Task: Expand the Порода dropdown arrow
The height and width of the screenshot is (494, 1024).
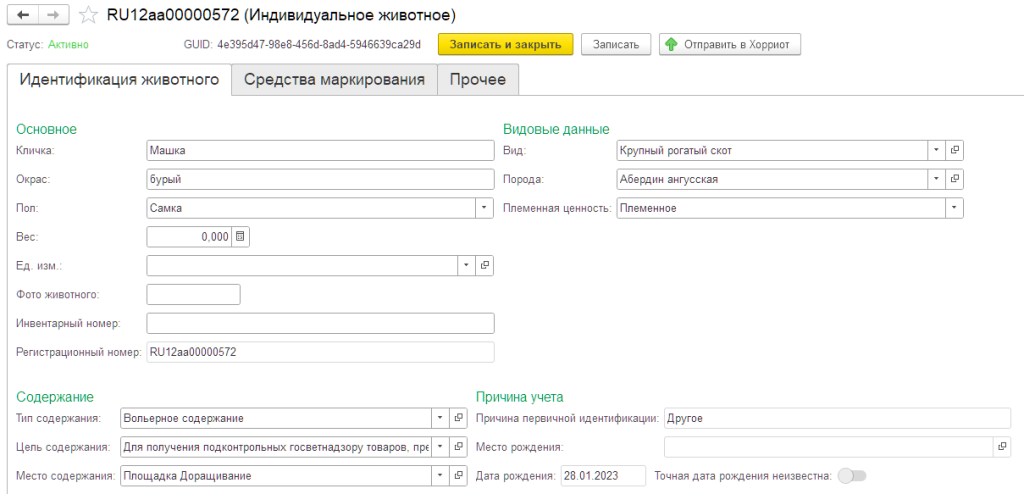Action: (936, 178)
